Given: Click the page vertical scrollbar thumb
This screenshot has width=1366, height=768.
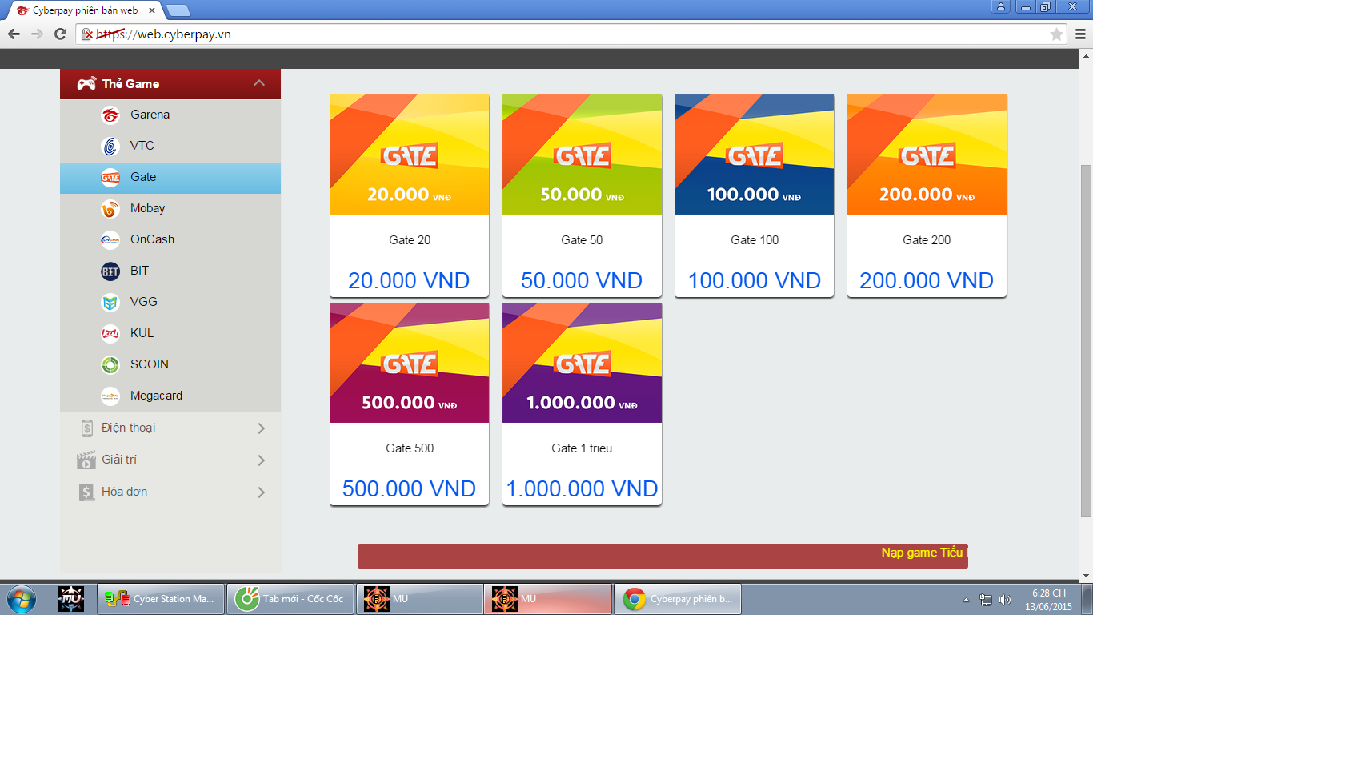Looking at the screenshot, I should tap(1086, 340).
